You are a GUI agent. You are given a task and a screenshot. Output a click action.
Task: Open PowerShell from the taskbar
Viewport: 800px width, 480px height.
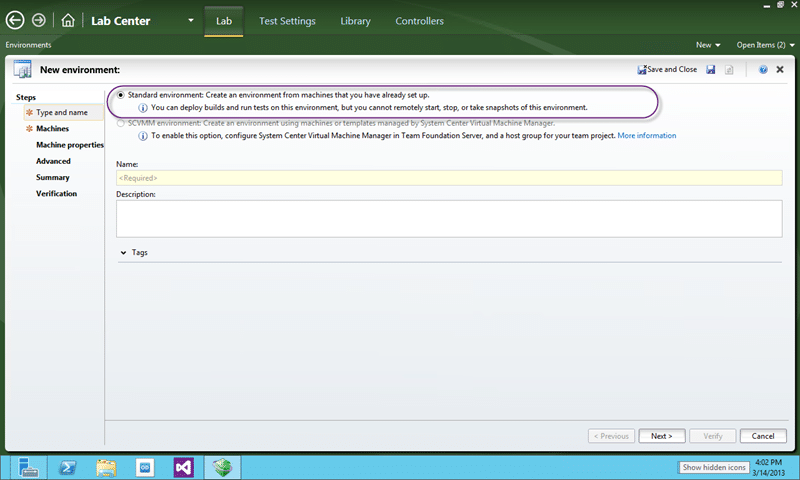pyautogui.click(x=67, y=467)
